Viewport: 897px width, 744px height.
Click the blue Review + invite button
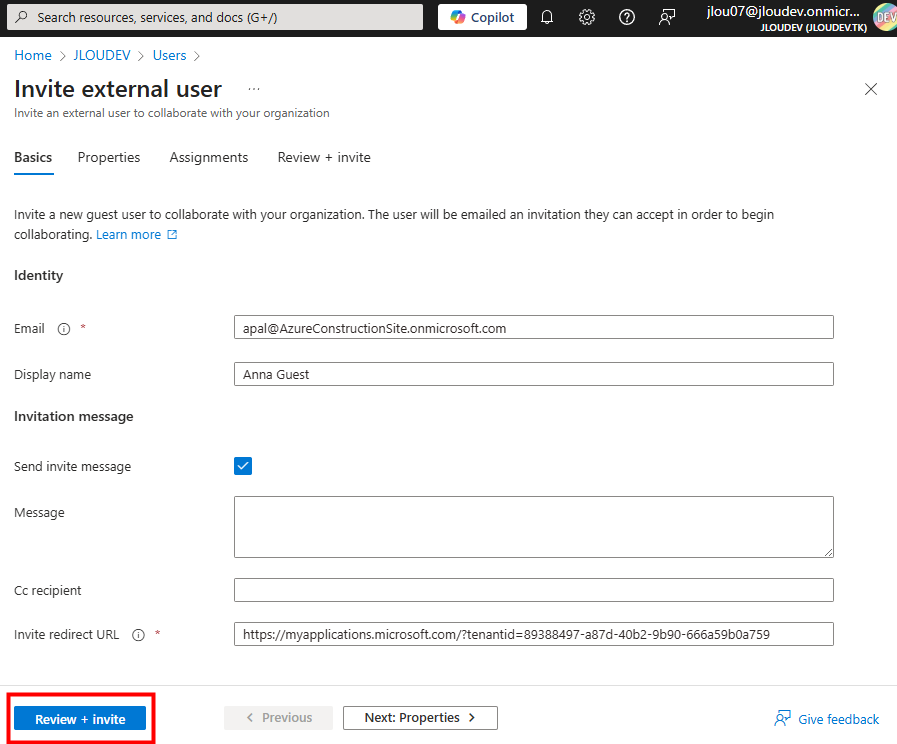click(80, 719)
